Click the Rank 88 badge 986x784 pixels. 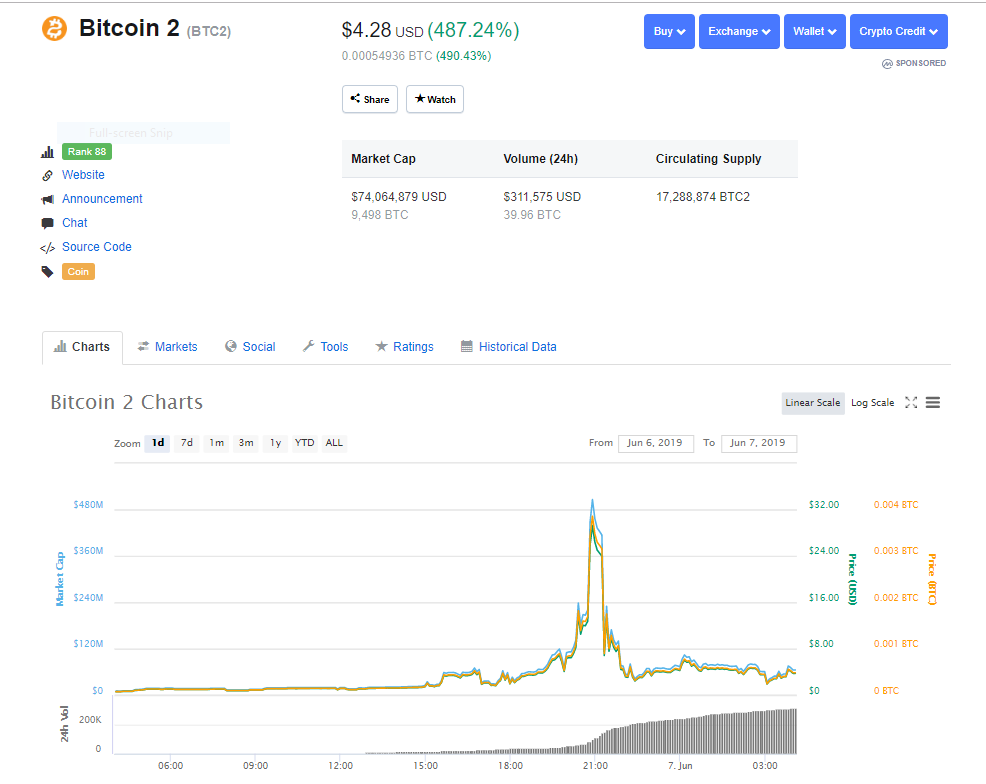coord(87,152)
